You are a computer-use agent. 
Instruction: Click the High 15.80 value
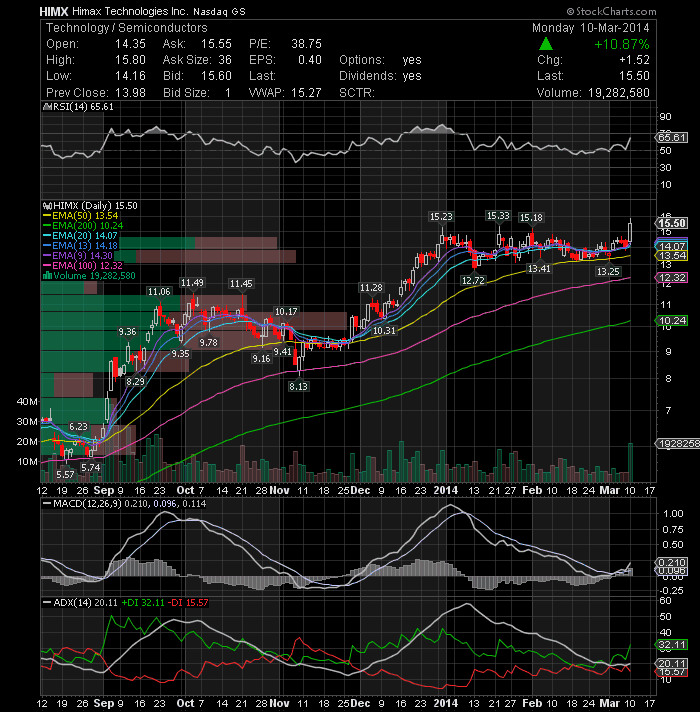(130, 60)
